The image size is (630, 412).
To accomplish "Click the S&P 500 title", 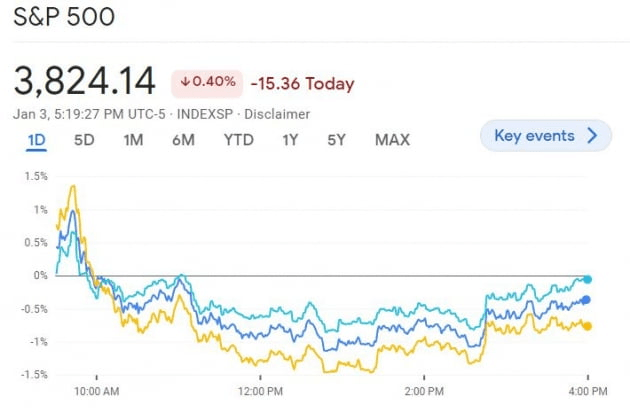I will [64, 17].
